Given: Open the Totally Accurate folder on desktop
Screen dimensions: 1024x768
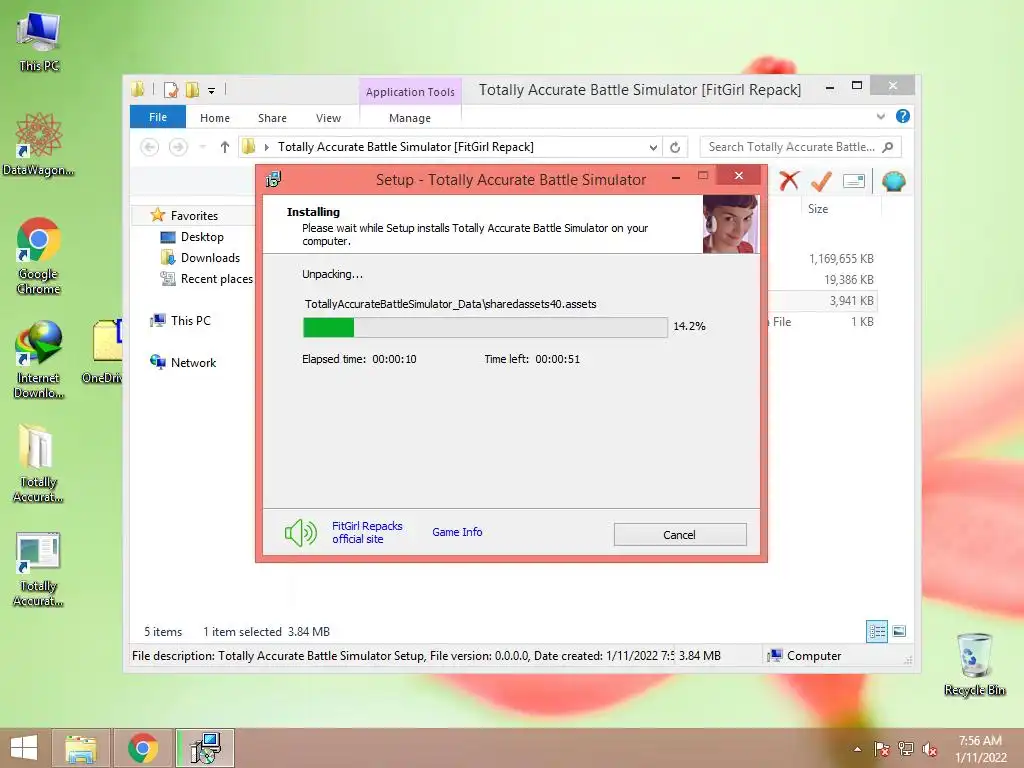Looking at the screenshot, I should pos(39,464).
